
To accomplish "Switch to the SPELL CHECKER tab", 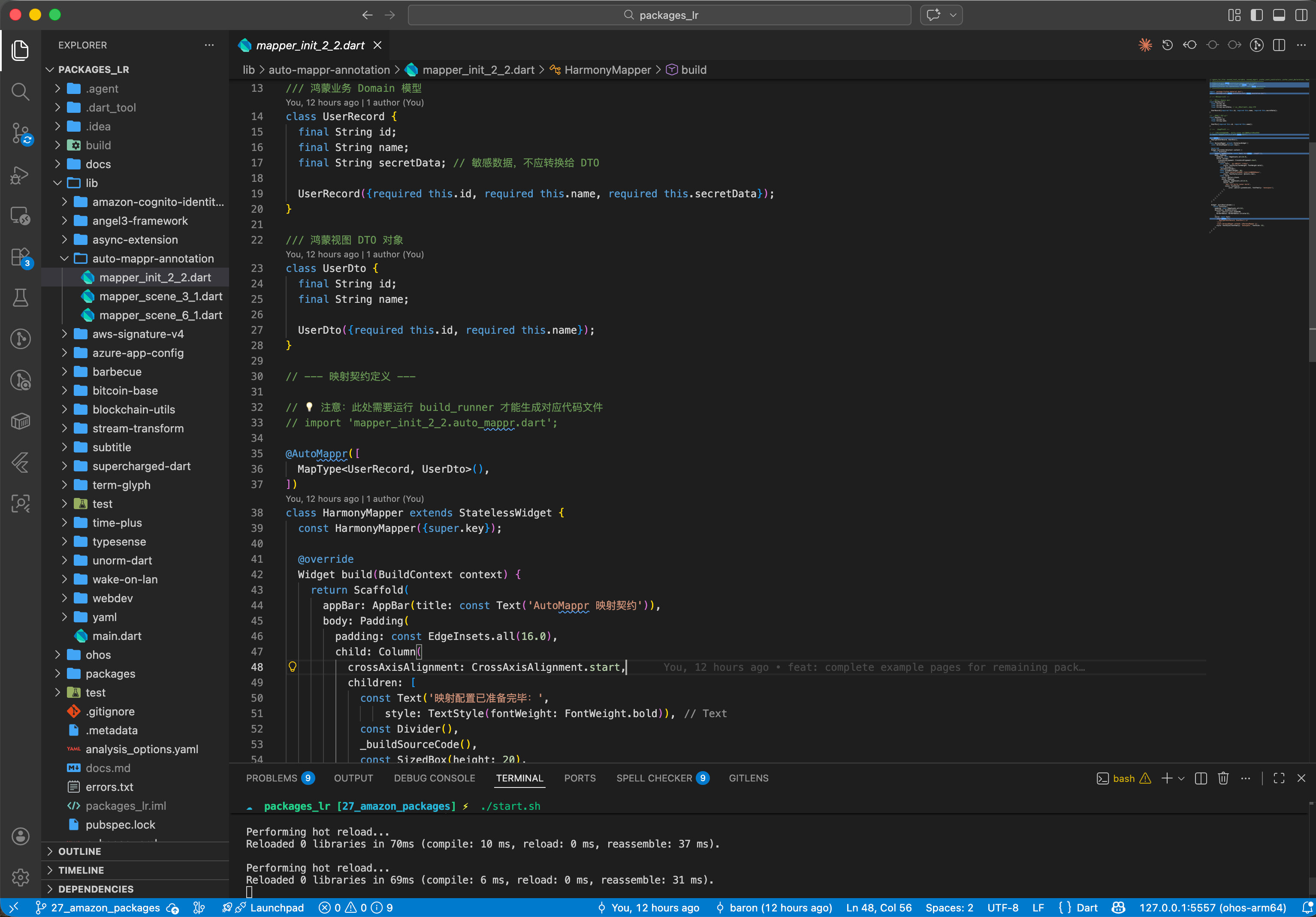I will click(663, 778).
